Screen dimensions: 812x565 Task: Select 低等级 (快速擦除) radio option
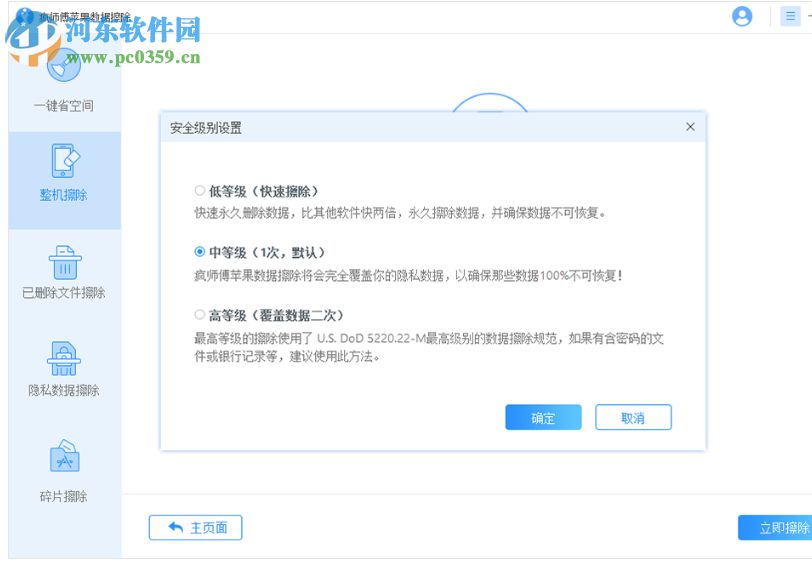[199, 191]
